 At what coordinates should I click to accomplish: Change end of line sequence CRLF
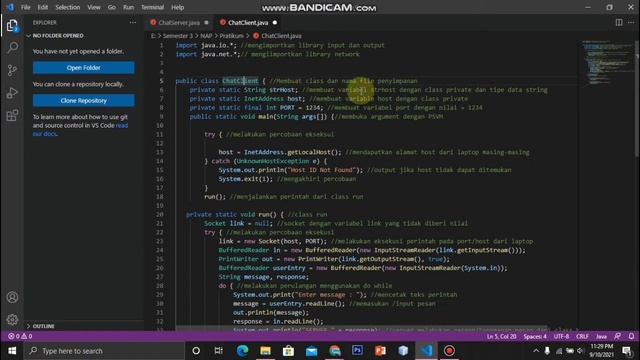click(582, 336)
